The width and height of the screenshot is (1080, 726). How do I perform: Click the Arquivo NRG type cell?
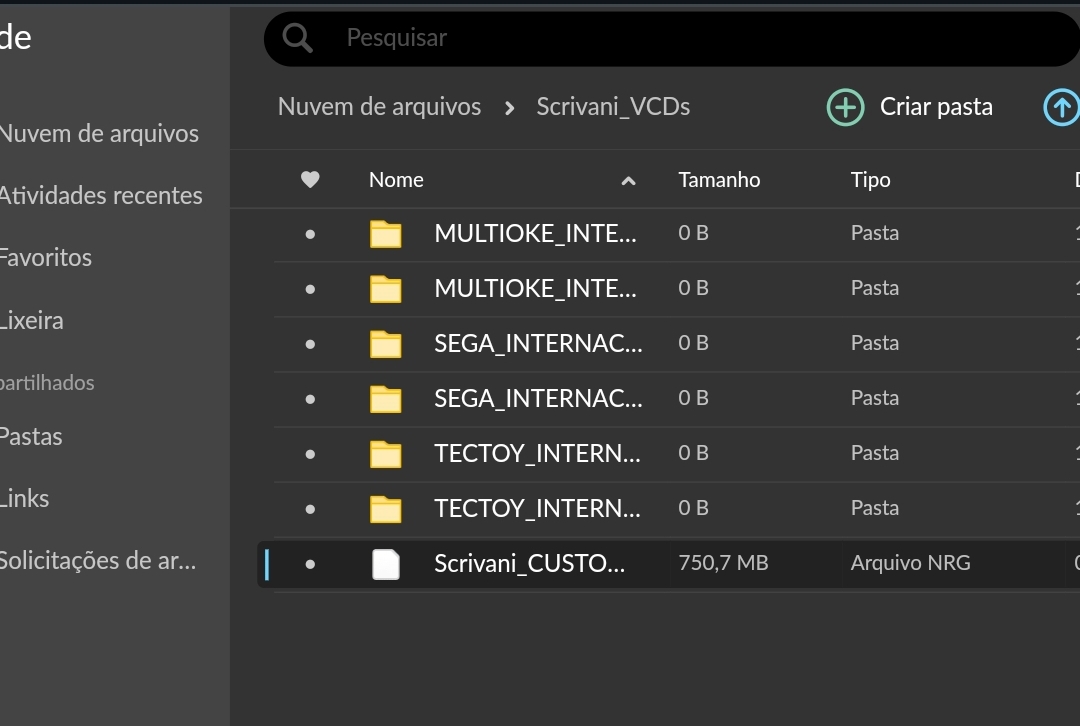click(x=911, y=563)
